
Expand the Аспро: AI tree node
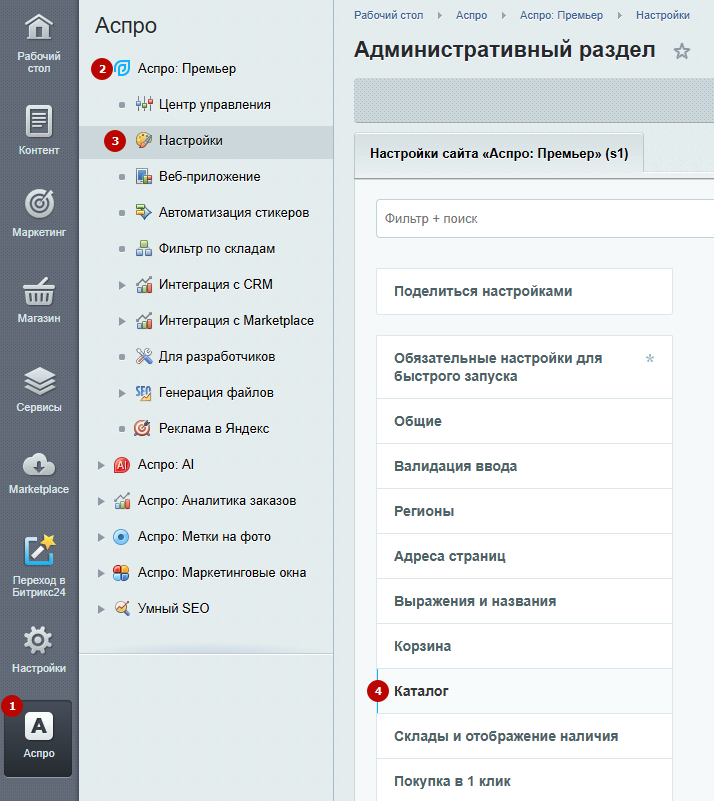coord(101,465)
